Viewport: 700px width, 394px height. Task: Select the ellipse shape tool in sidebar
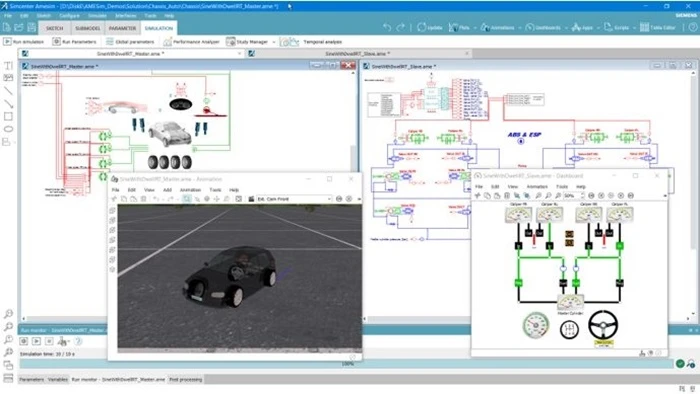pos(8,129)
